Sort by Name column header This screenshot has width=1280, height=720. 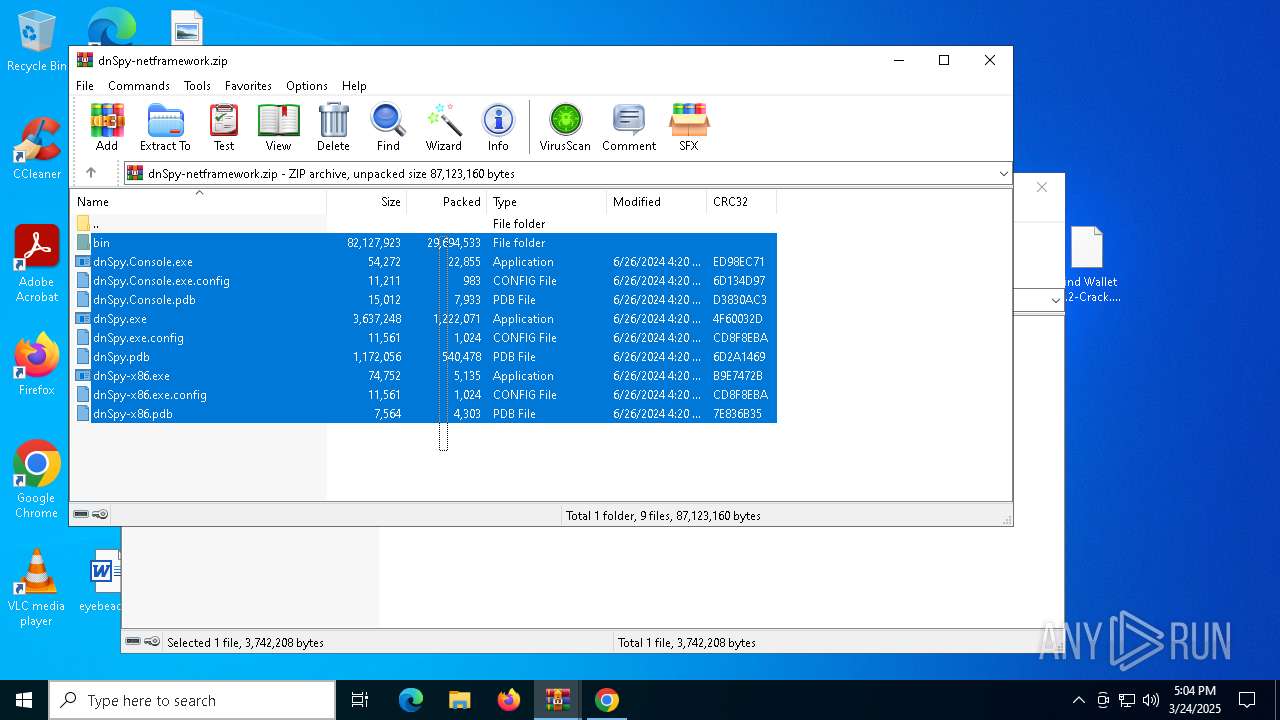tap(198, 201)
